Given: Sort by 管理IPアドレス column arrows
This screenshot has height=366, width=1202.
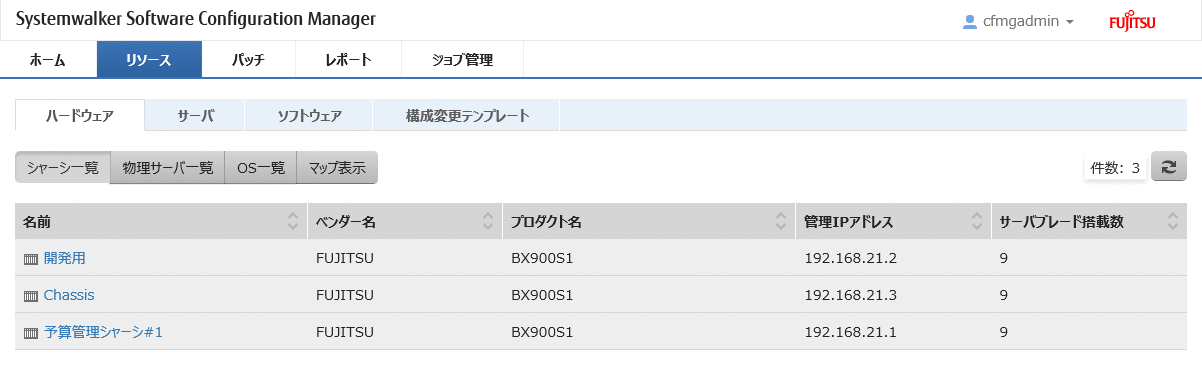Looking at the screenshot, I should point(976,222).
